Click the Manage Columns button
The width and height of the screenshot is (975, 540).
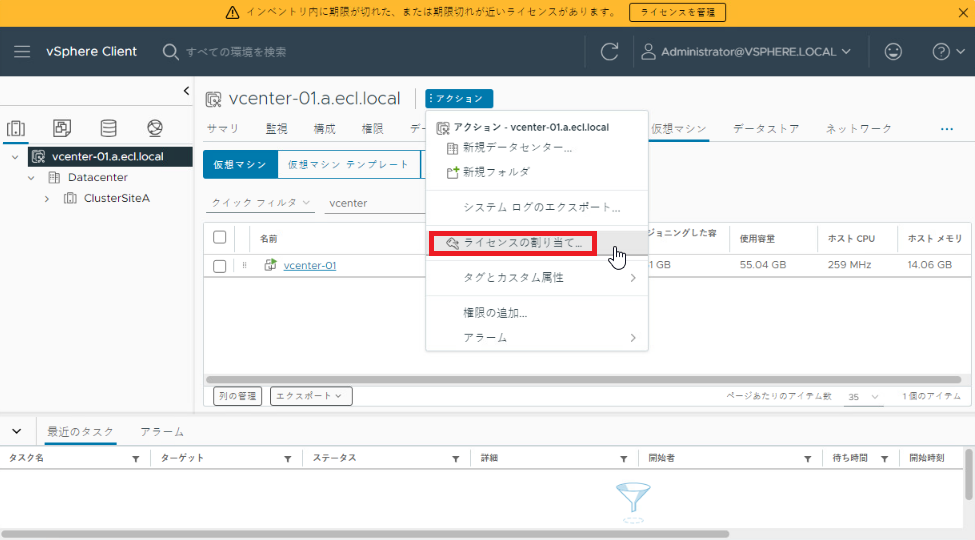tap(238, 396)
